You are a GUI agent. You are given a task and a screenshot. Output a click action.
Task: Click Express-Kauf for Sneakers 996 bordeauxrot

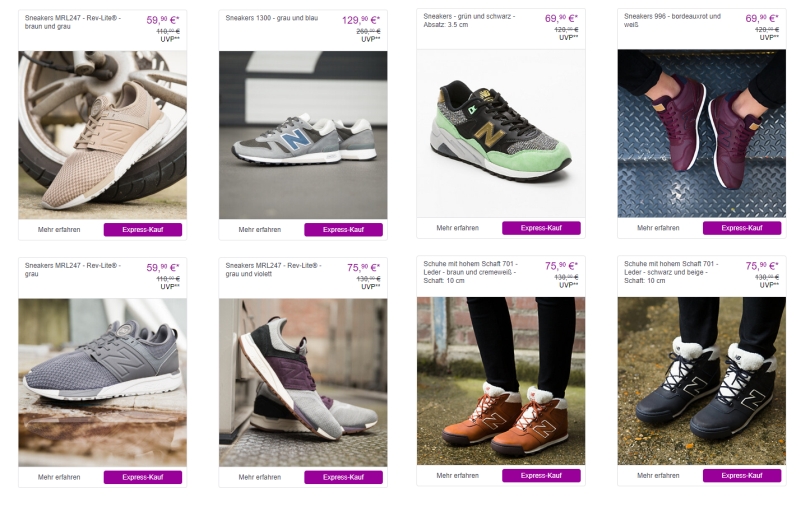point(741,228)
